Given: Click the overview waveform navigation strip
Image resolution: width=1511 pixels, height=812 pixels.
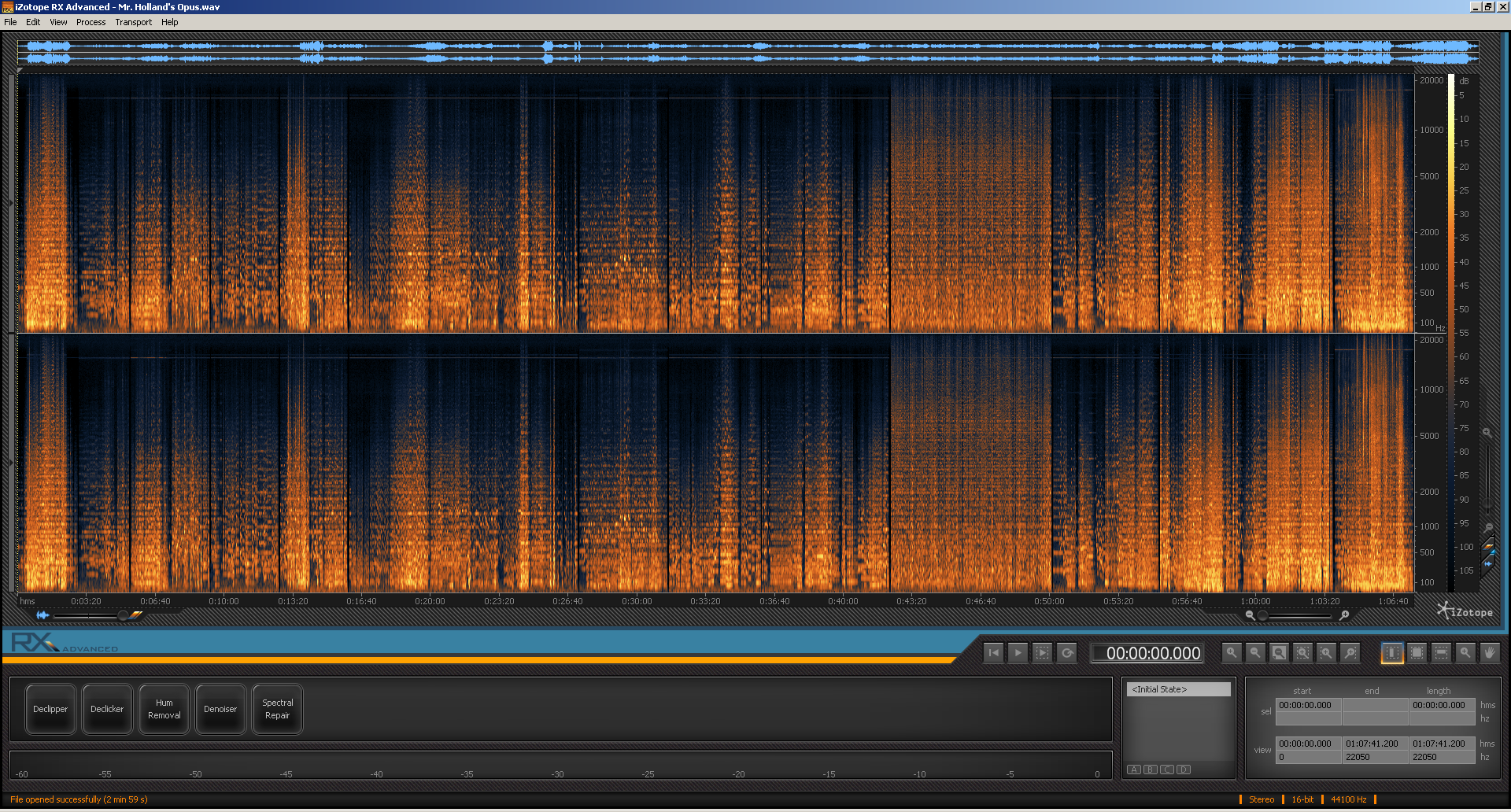Looking at the screenshot, I should [748, 52].
